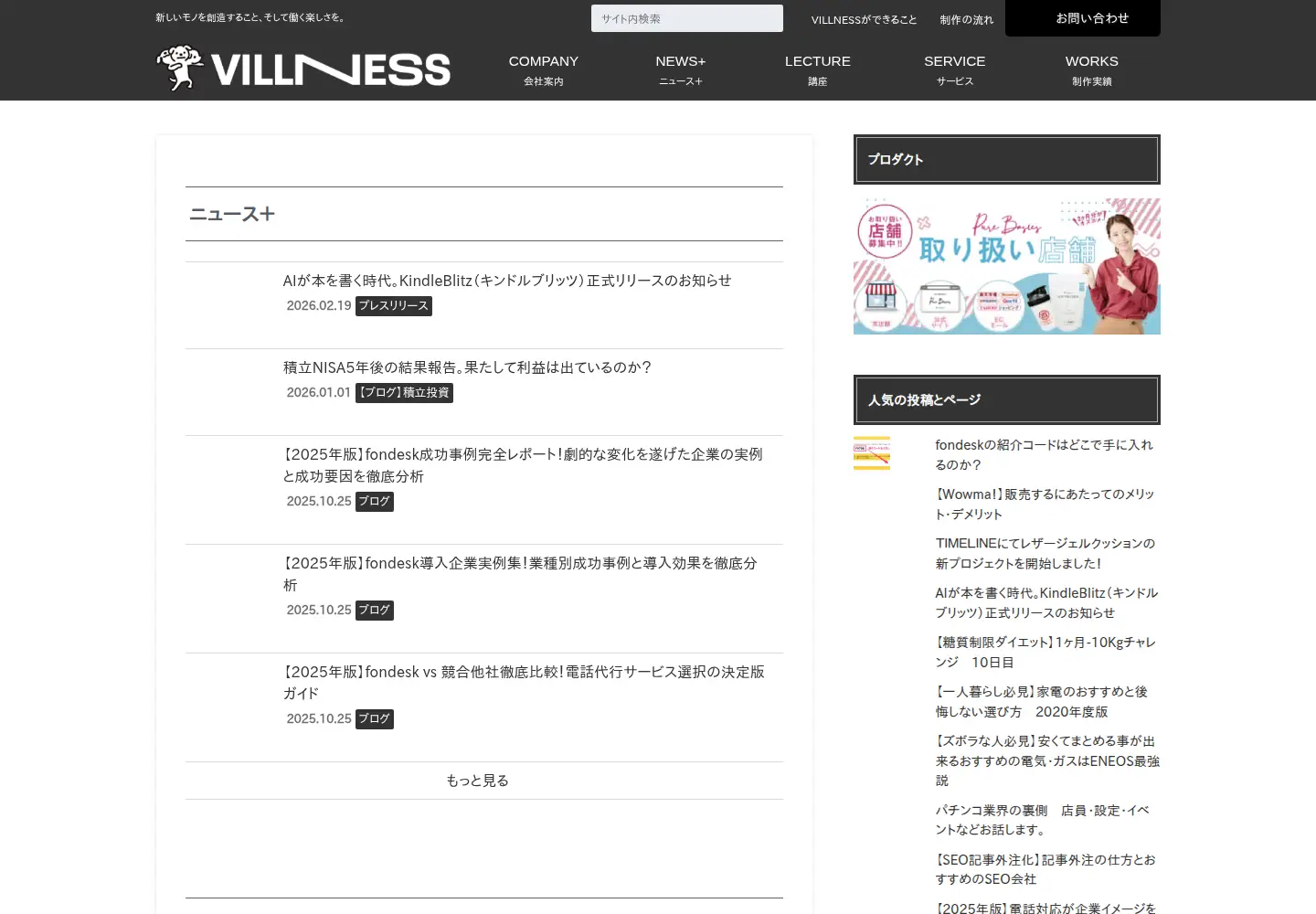Open the WORKS 制作実績 menu
Screen dimensions: 1316x914
pyautogui.click(x=1092, y=69)
